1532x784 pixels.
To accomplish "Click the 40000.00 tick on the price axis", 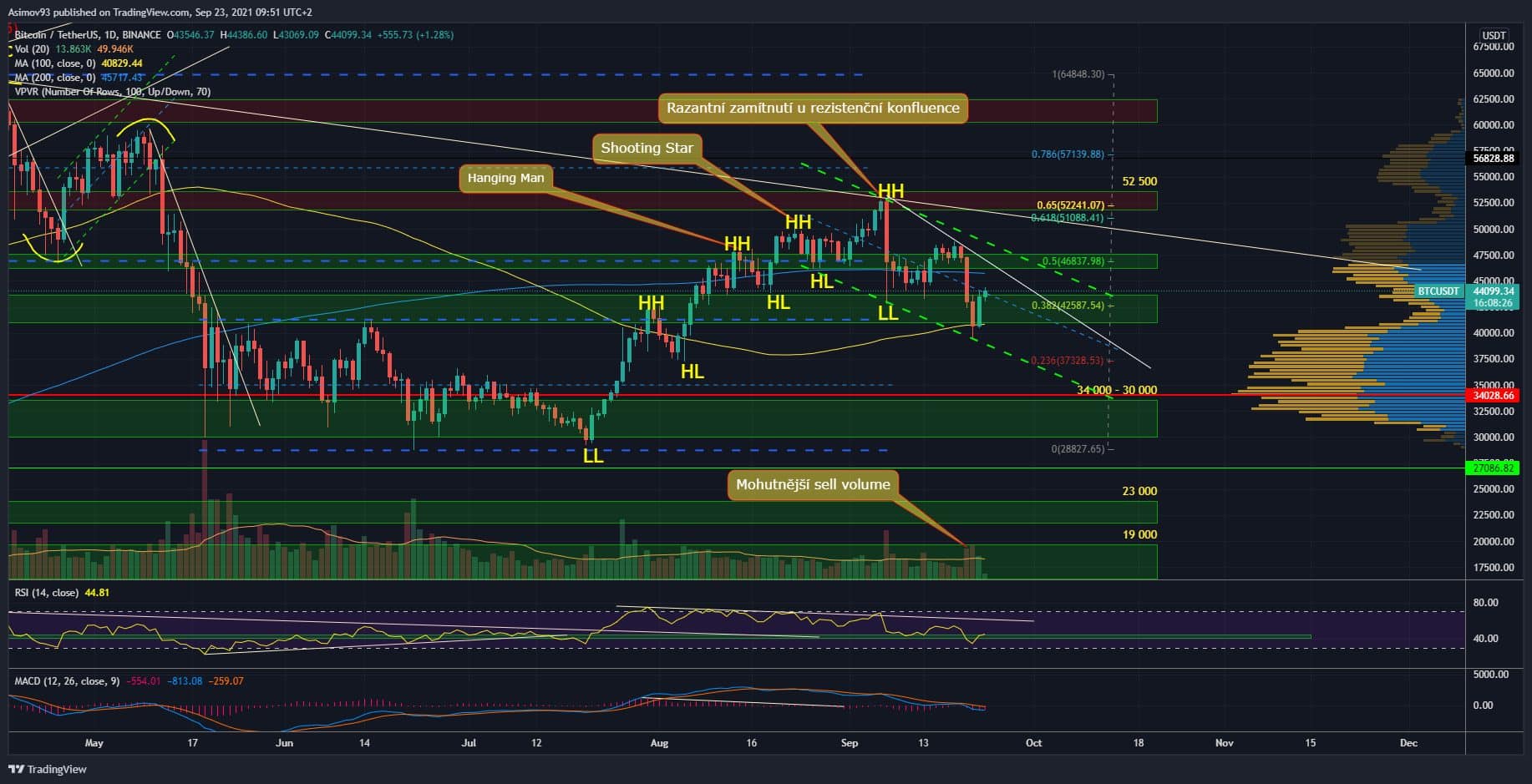I will pyautogui.click(x=1494, y=333).
